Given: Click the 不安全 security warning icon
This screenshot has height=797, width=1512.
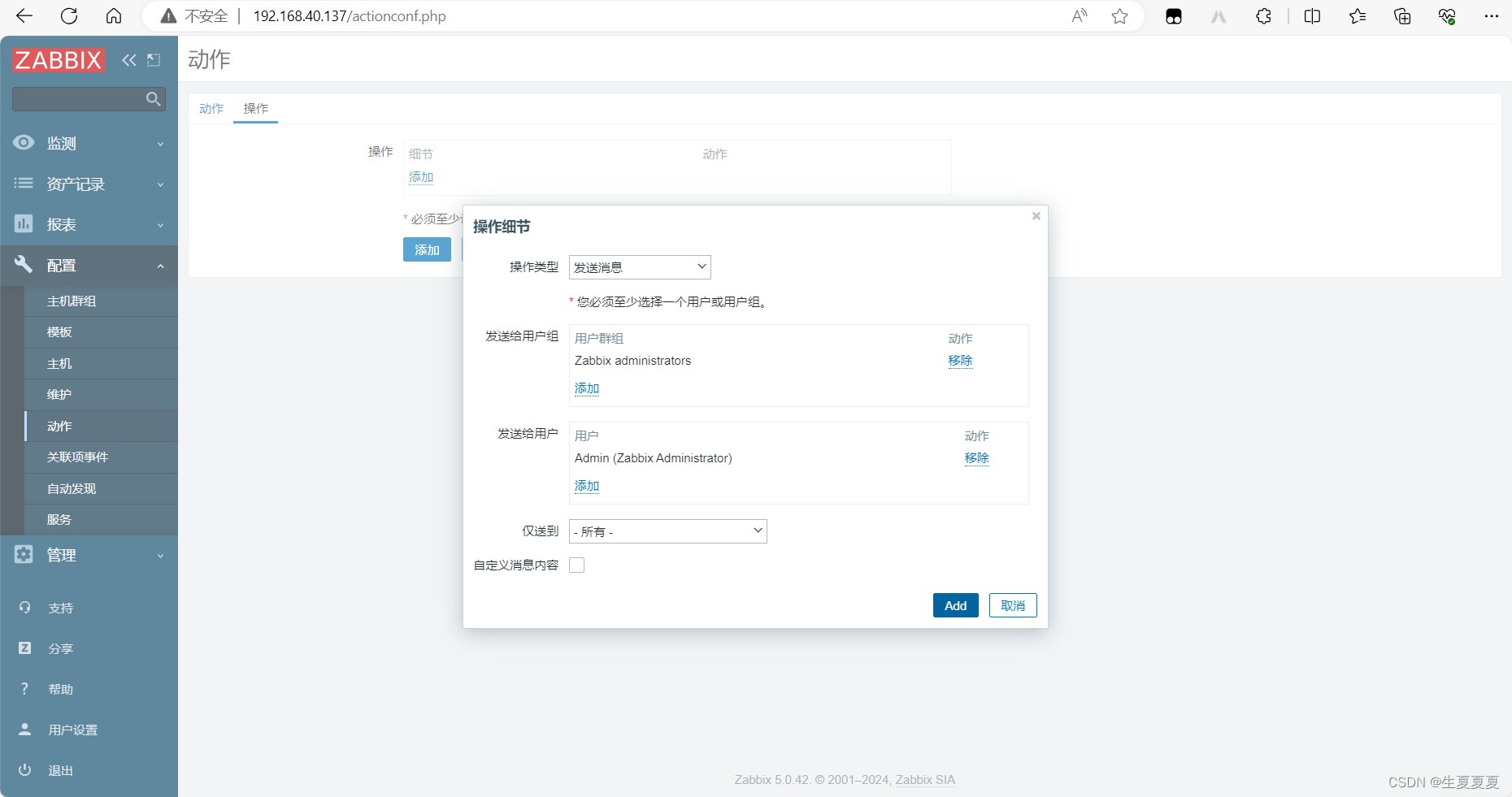Looking at the screenshot, I should [168, 16].
